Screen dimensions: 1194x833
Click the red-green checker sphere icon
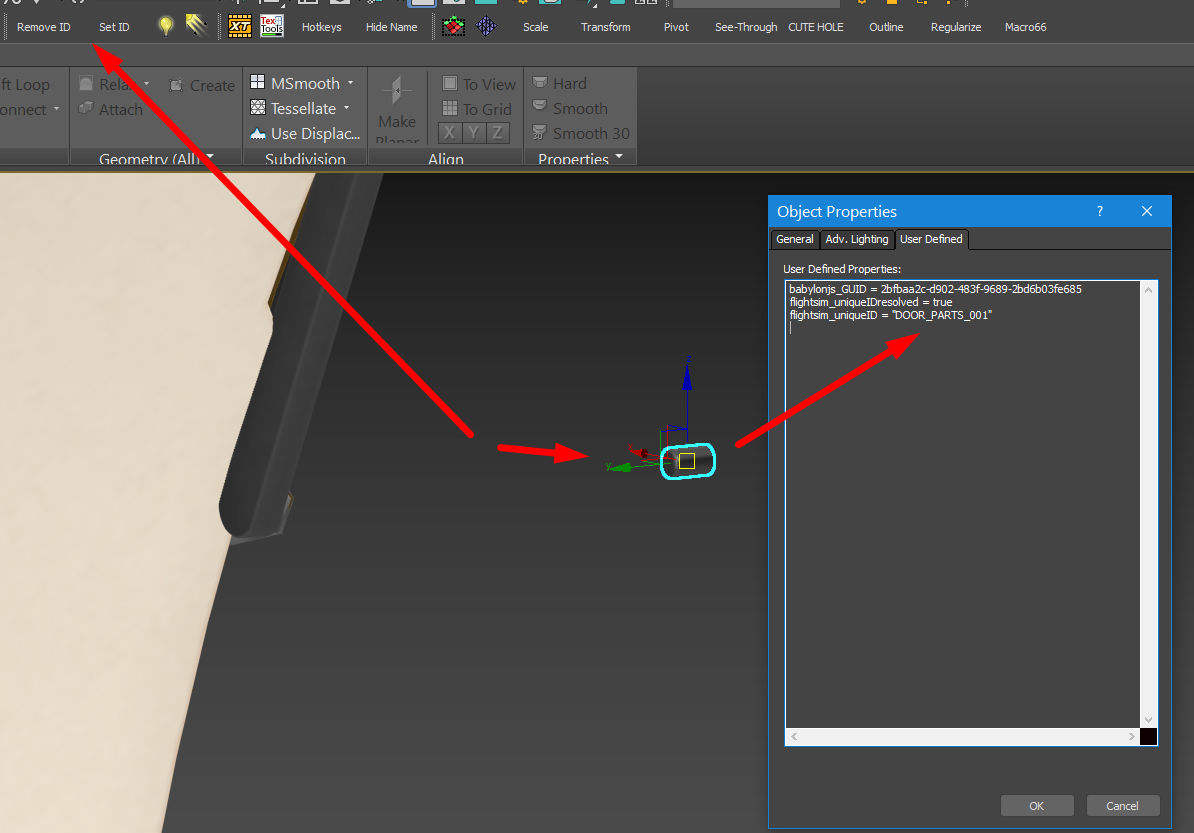point(454,27)
